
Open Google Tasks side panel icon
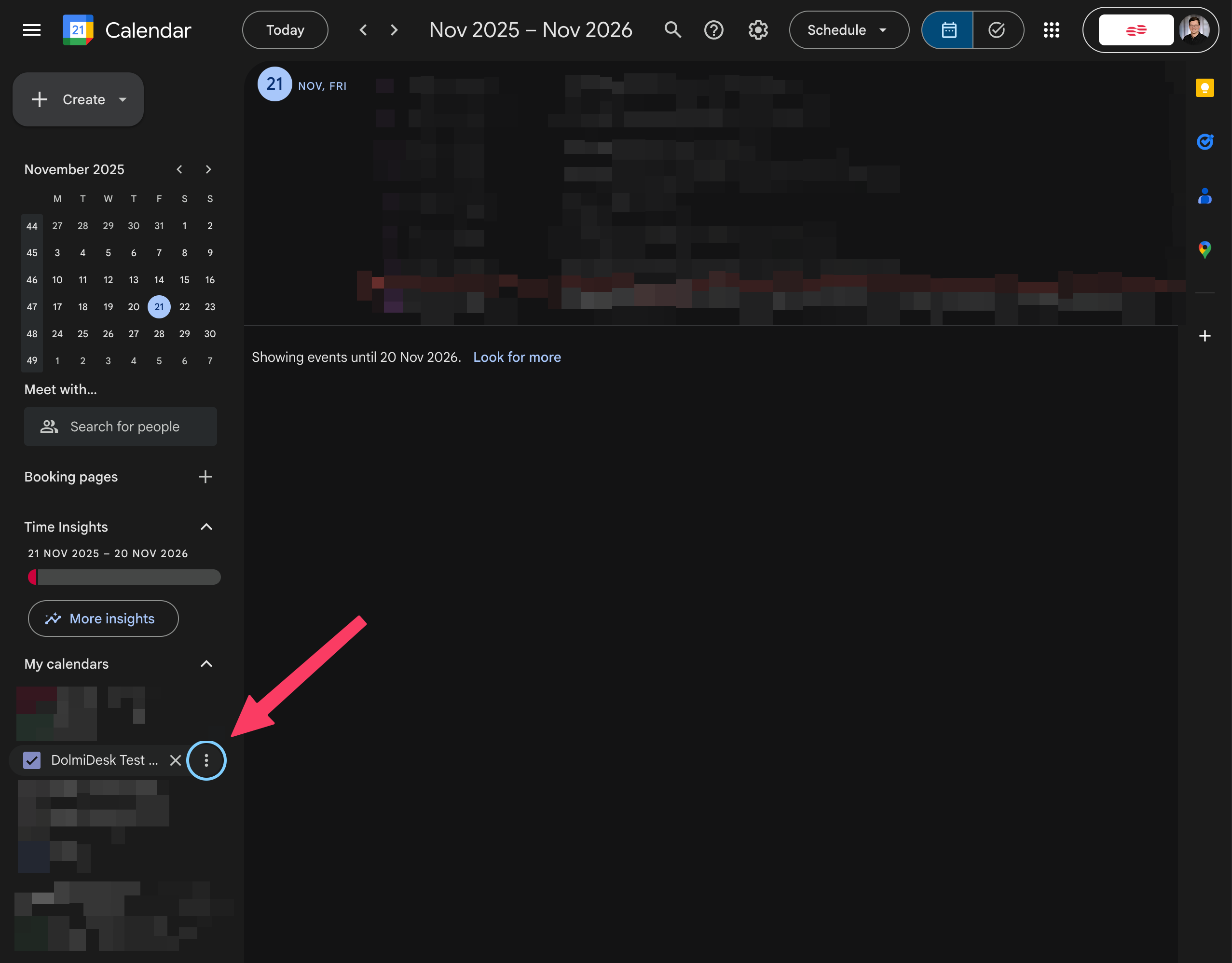[1205, 141]
